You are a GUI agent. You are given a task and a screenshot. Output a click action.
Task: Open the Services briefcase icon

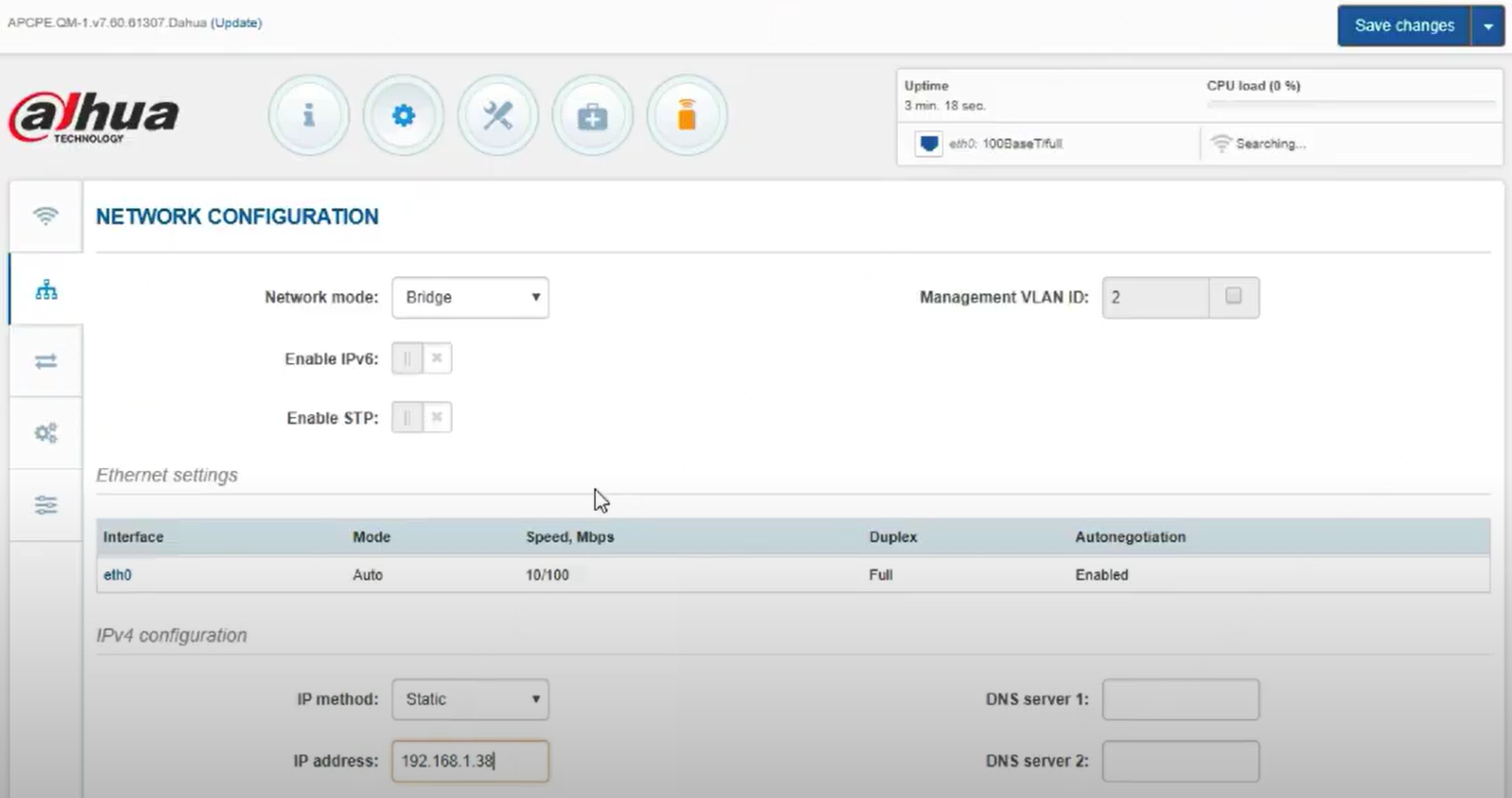(592, 115)
